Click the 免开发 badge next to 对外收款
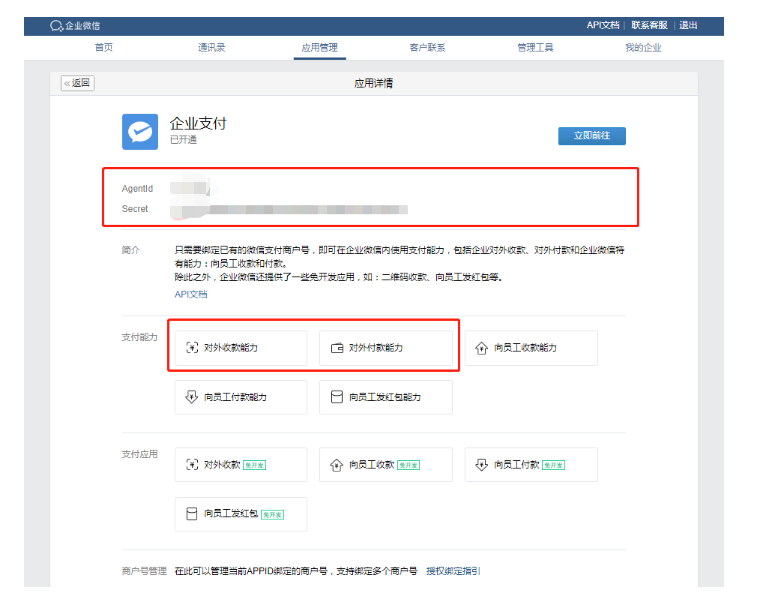This screenshot has width=780, height=601. pos(254,465)
